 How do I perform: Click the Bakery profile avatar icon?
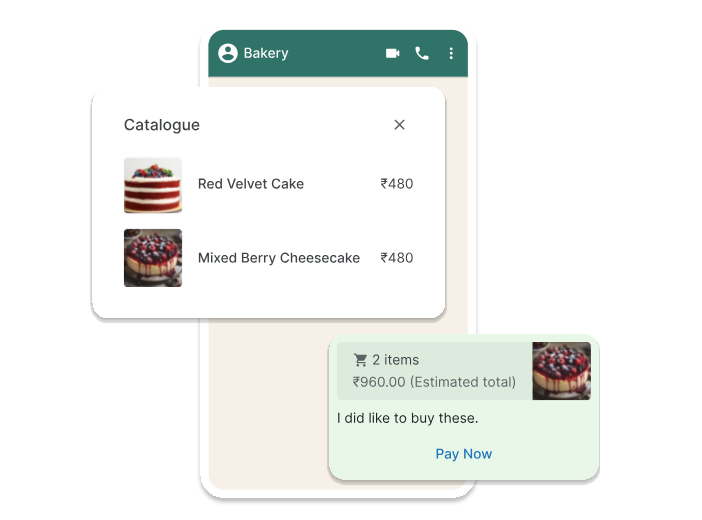coord(228,53)
